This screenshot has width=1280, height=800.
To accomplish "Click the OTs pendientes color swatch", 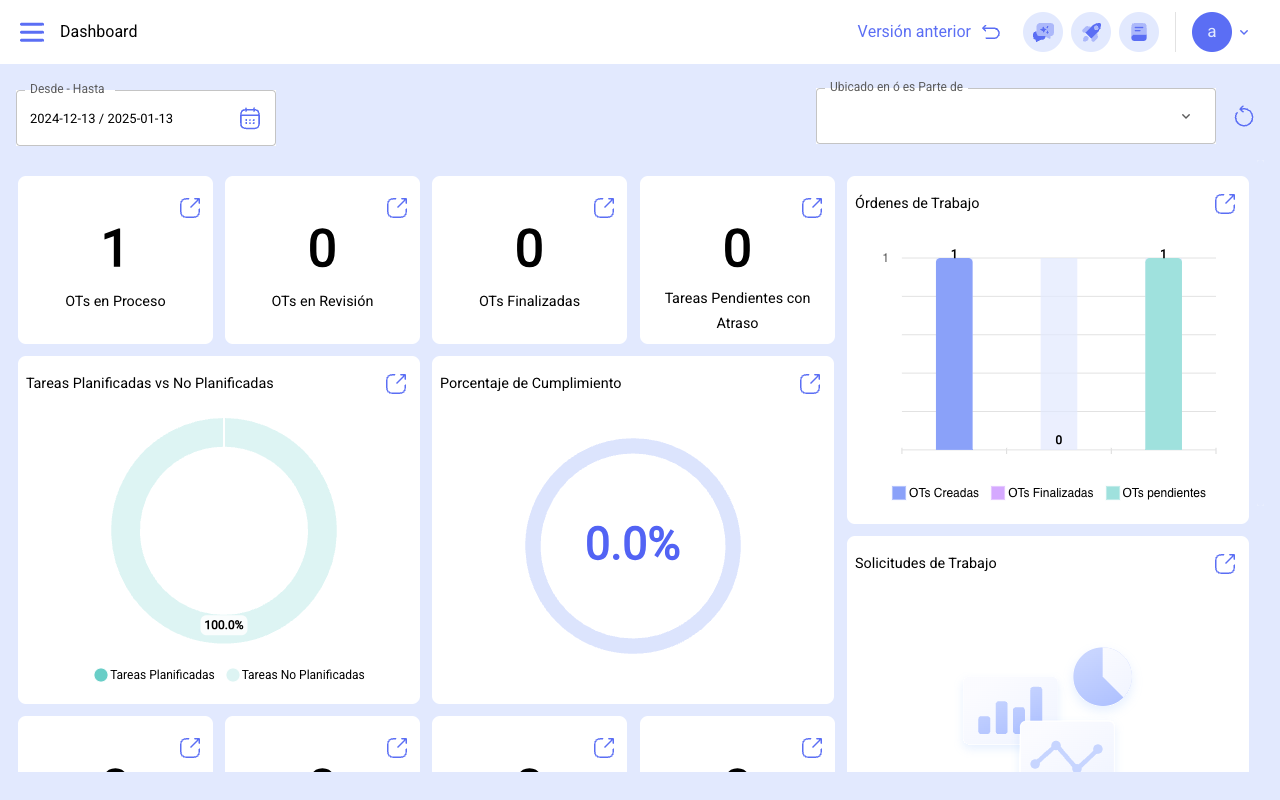I will click(1113, 493).
